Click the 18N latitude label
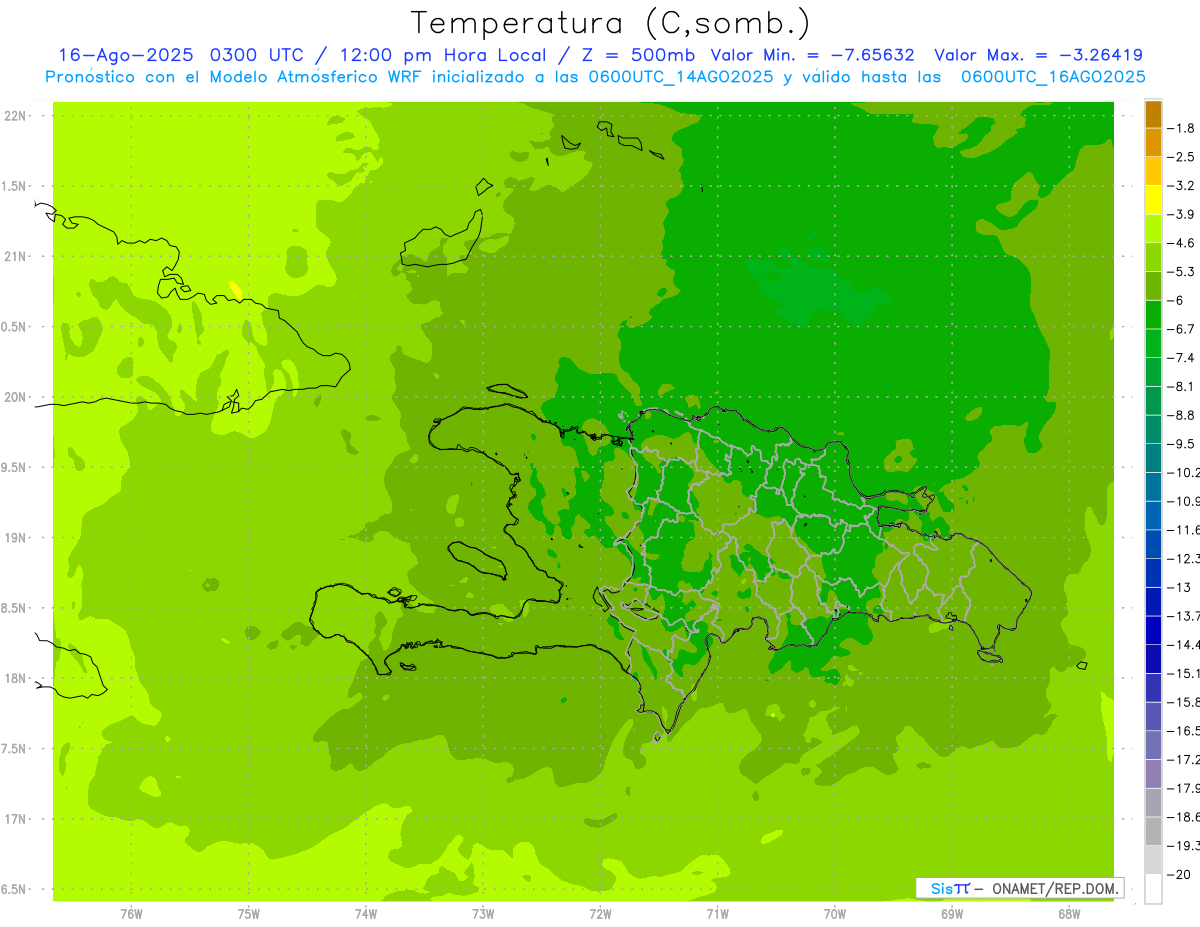Viewport: 1200px width, 927px height. pyautogui.click(x=14, y=678)
